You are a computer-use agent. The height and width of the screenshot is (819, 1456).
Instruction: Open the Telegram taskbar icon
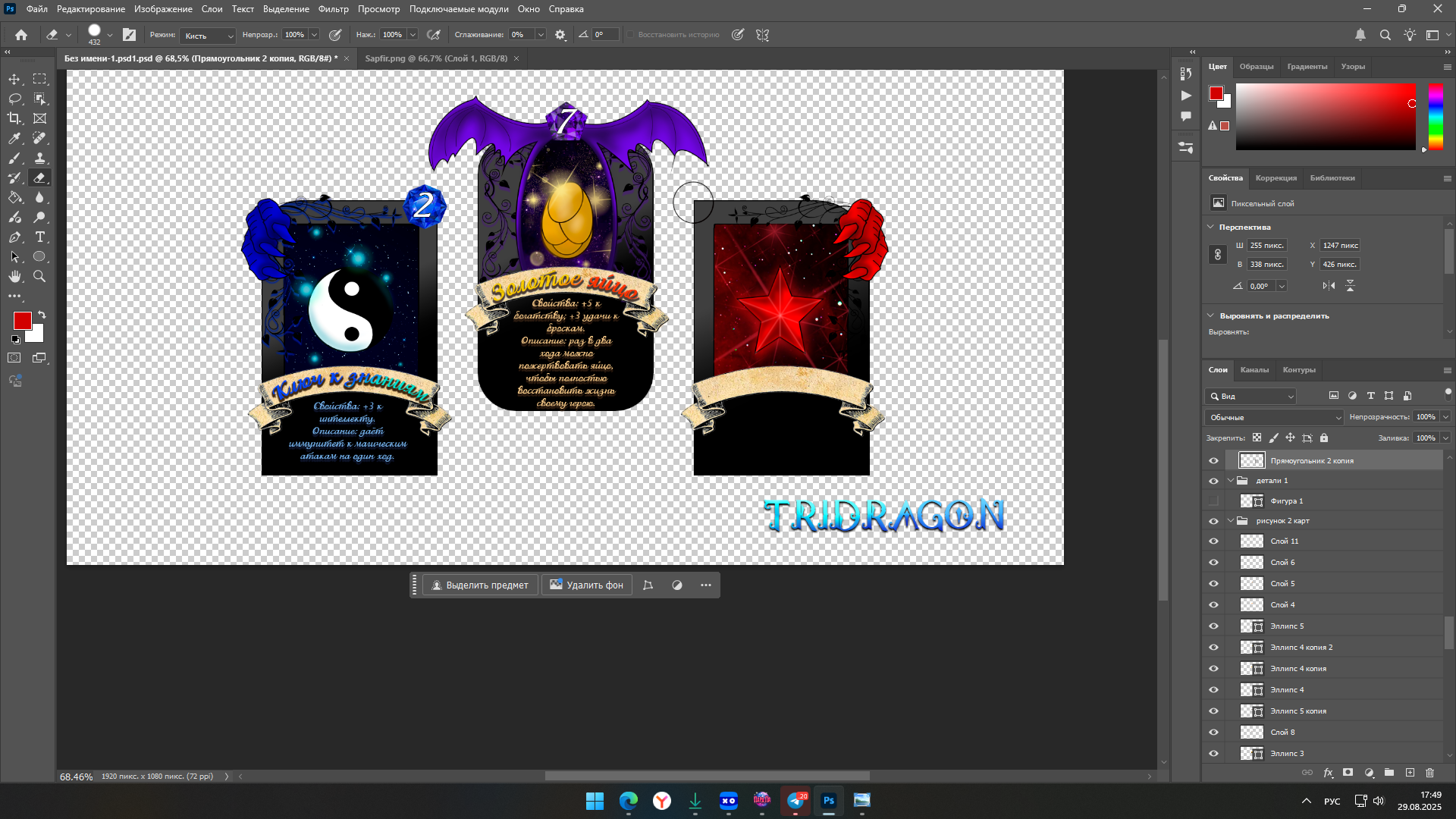click(x=795, y=801)
